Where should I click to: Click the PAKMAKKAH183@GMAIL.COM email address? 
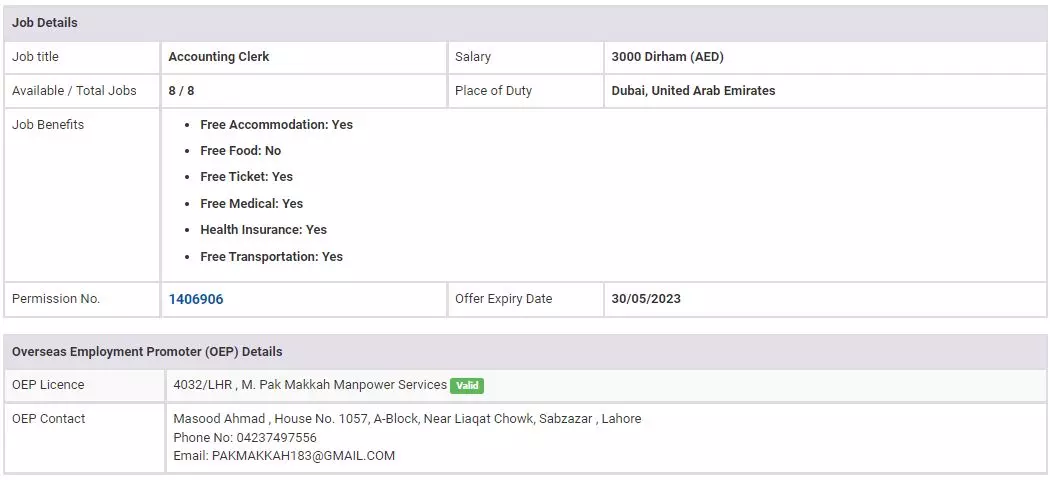click(303, 456)
